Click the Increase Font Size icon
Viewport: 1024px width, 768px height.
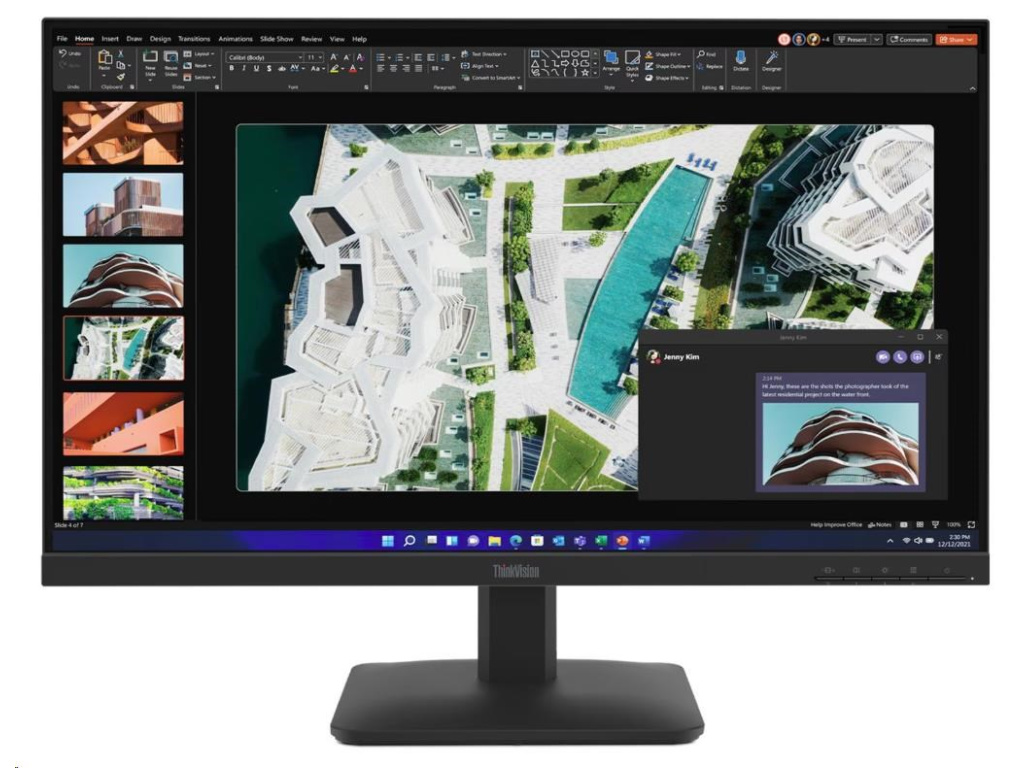[x=334, y=57]
